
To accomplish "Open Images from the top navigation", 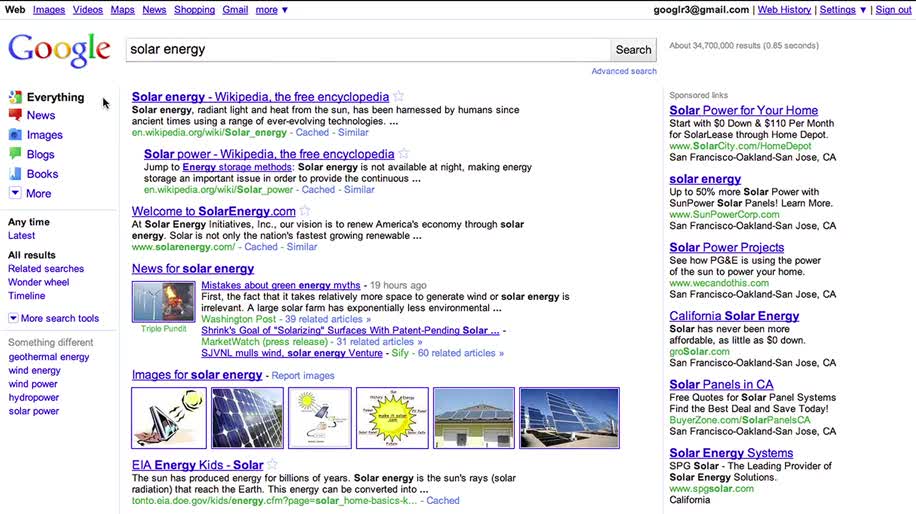I will point(49,10).
